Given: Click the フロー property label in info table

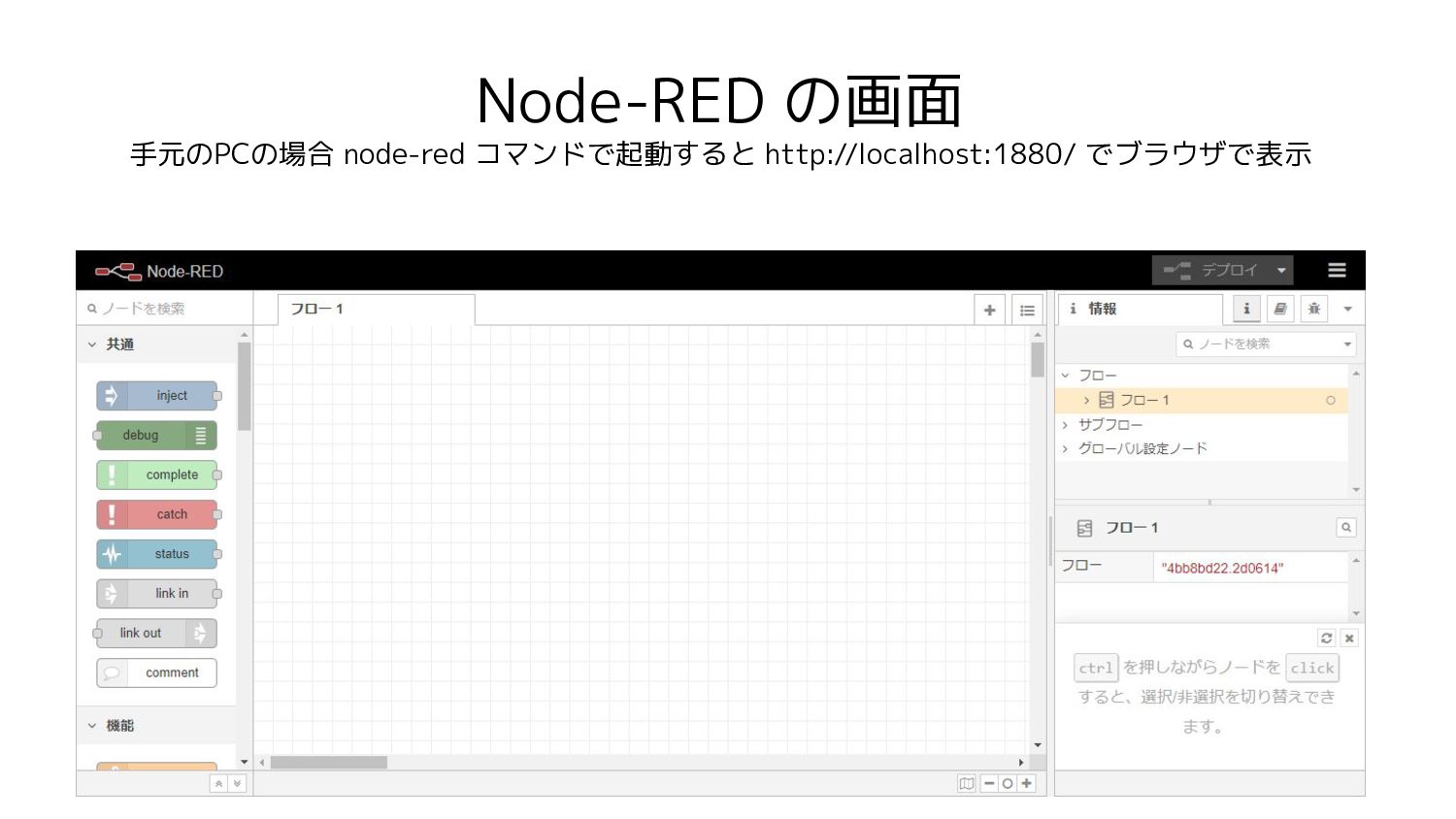Looking at the screenshot, I should tap(1081, 566).
